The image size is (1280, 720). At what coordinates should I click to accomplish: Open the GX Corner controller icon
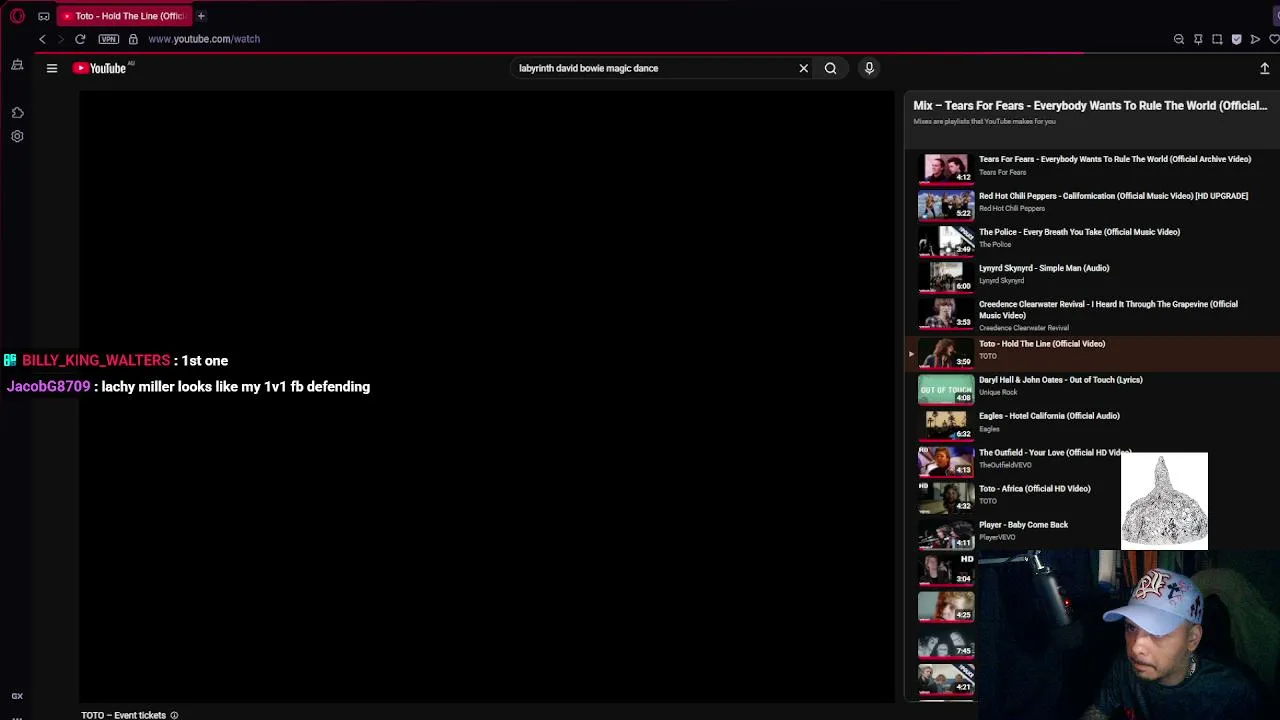pos(44,16)
